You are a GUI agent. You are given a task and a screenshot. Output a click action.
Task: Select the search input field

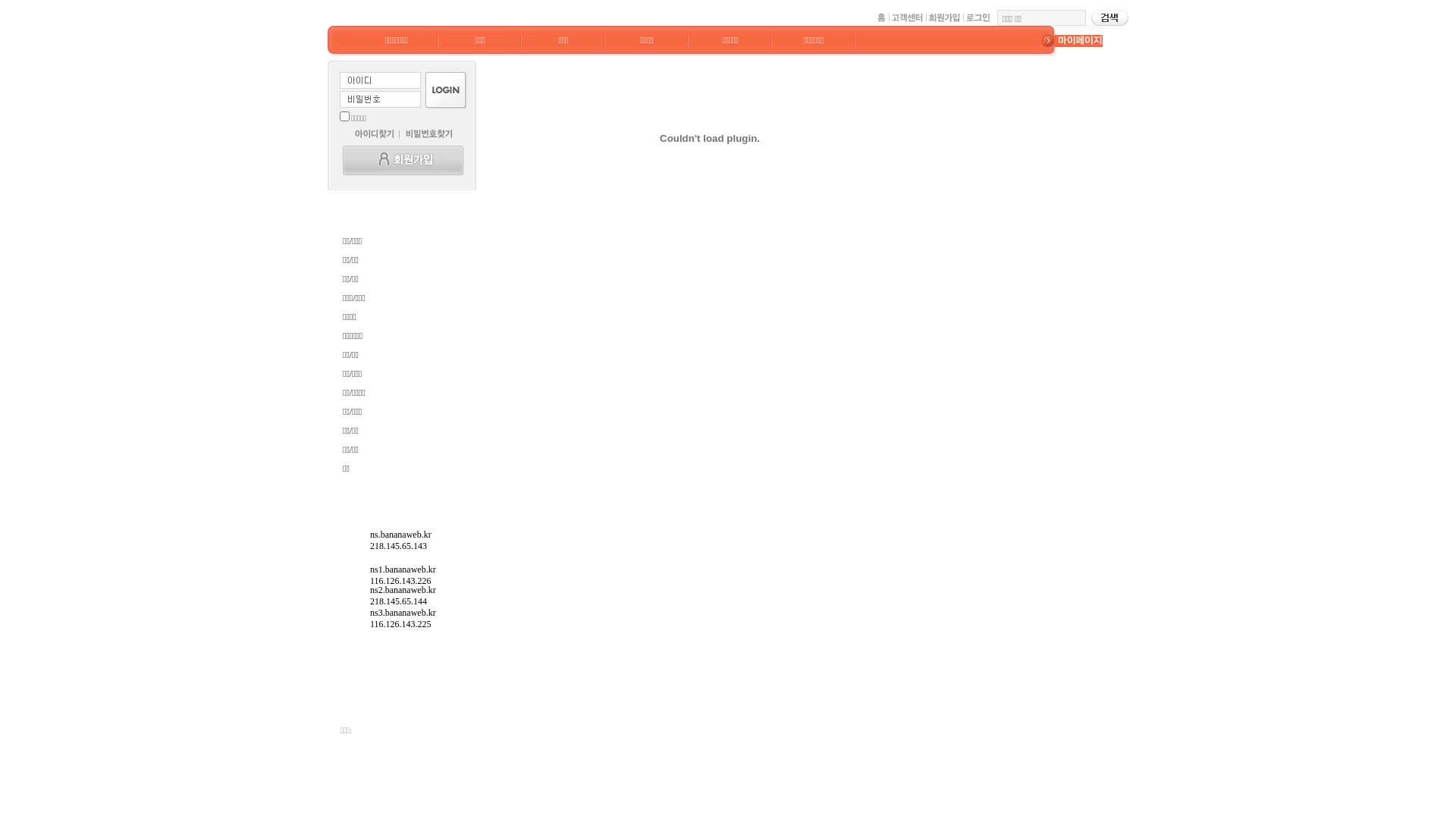(1040, 17)
